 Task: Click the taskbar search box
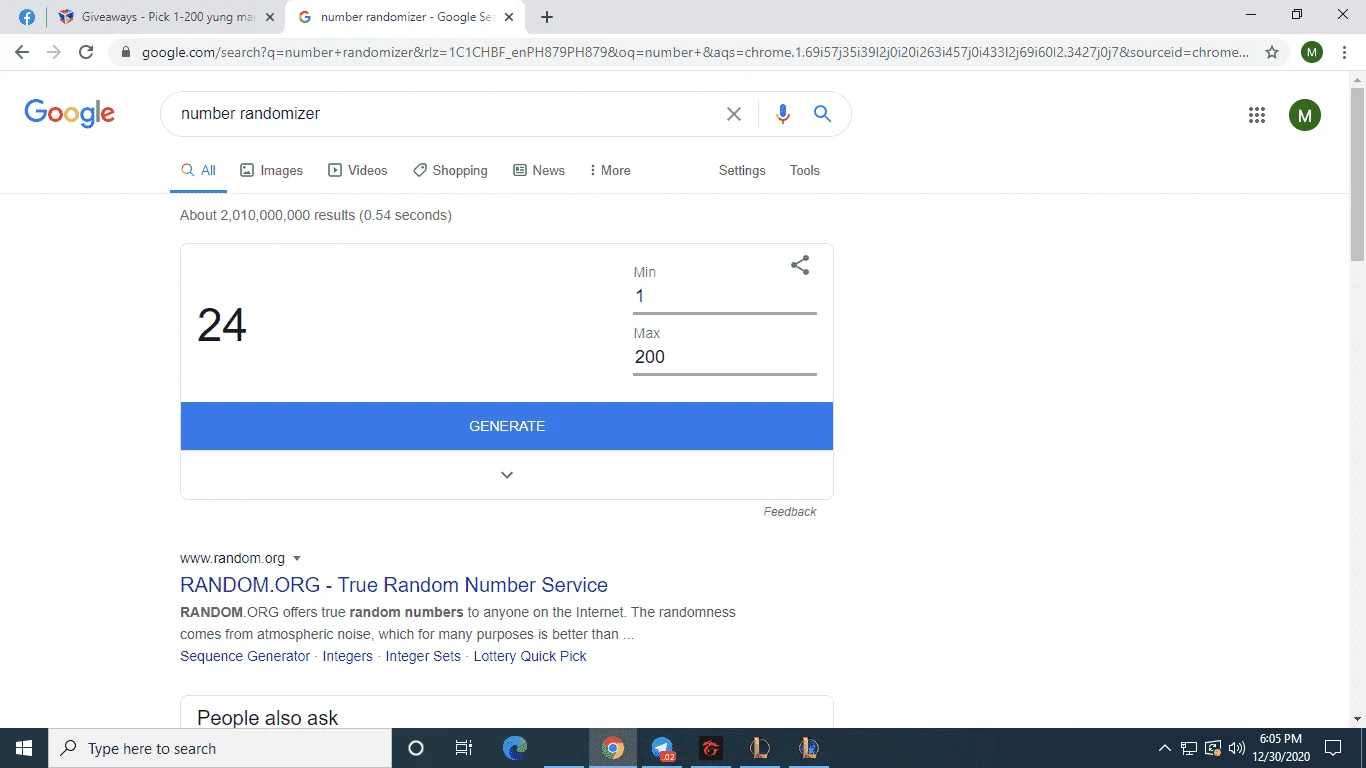[220, 748]
